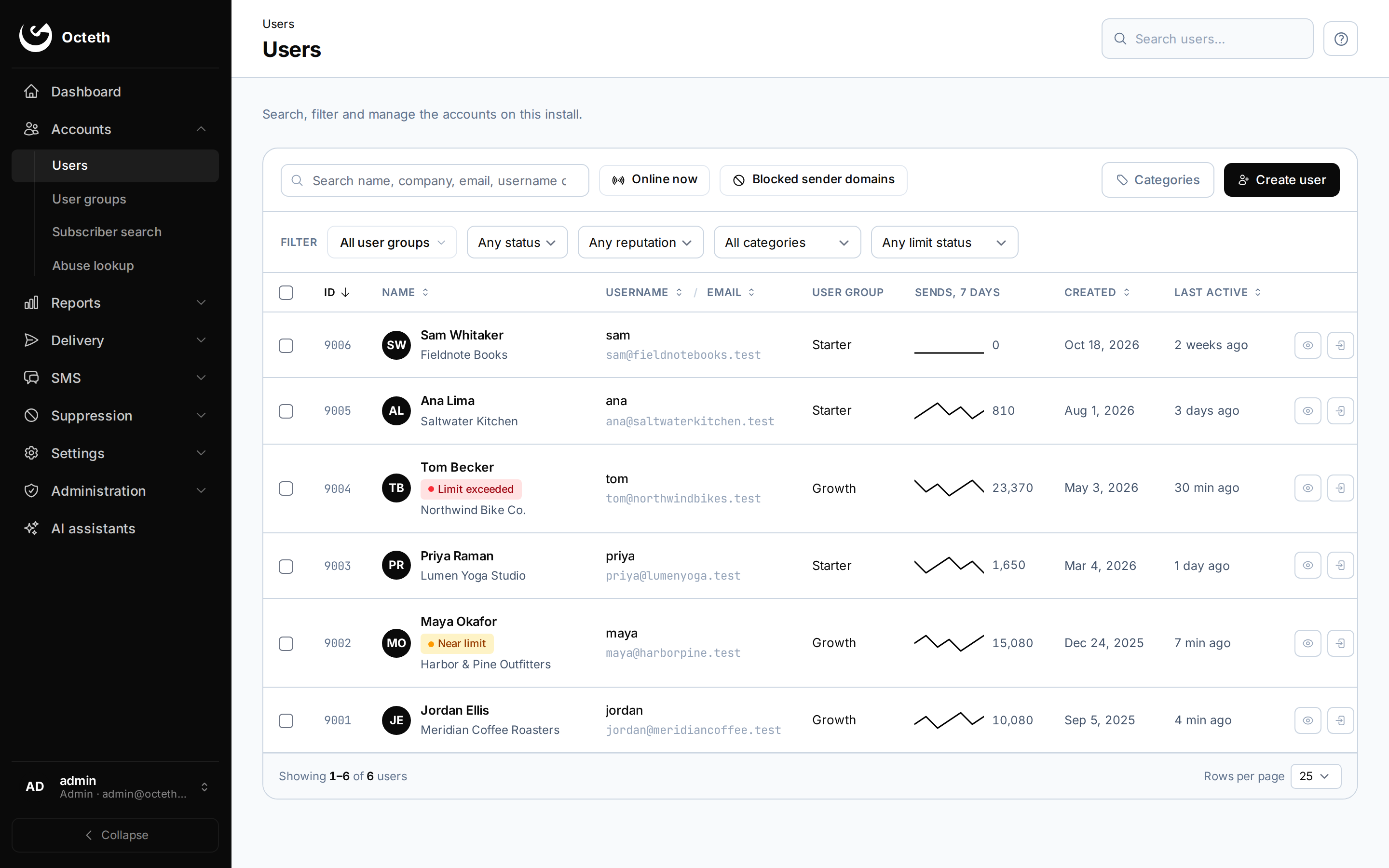Open the All user groups filter

[392, 242]
